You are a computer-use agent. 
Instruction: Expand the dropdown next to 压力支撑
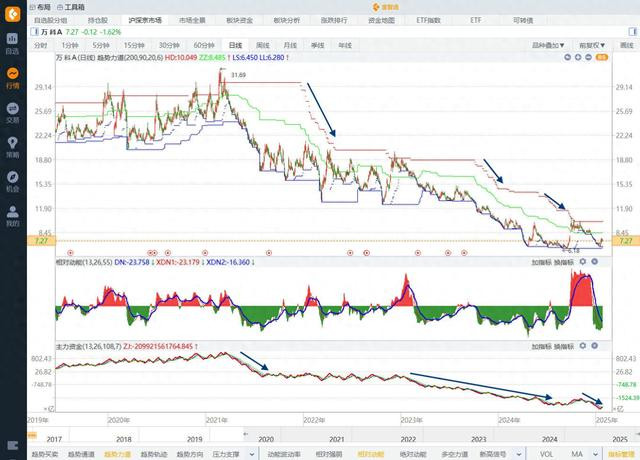click(x=255, y=453)
